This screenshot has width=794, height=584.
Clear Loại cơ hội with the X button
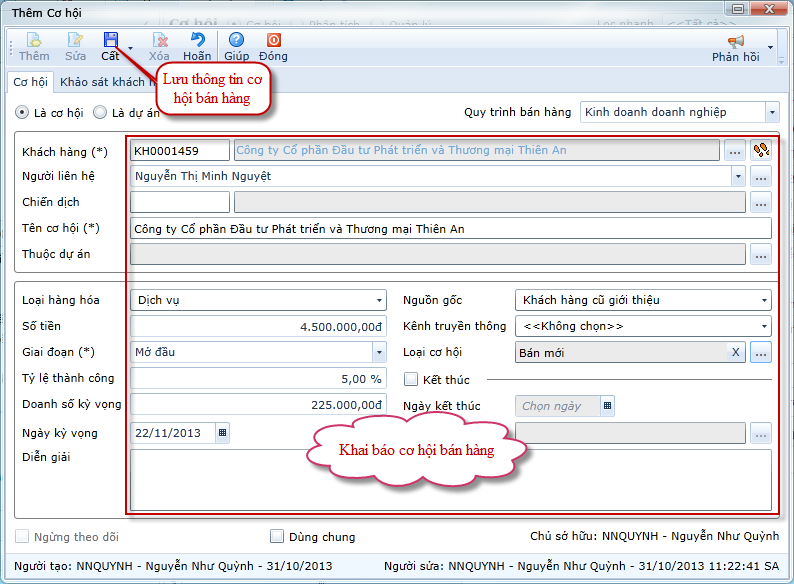click(x=736, y=352)
